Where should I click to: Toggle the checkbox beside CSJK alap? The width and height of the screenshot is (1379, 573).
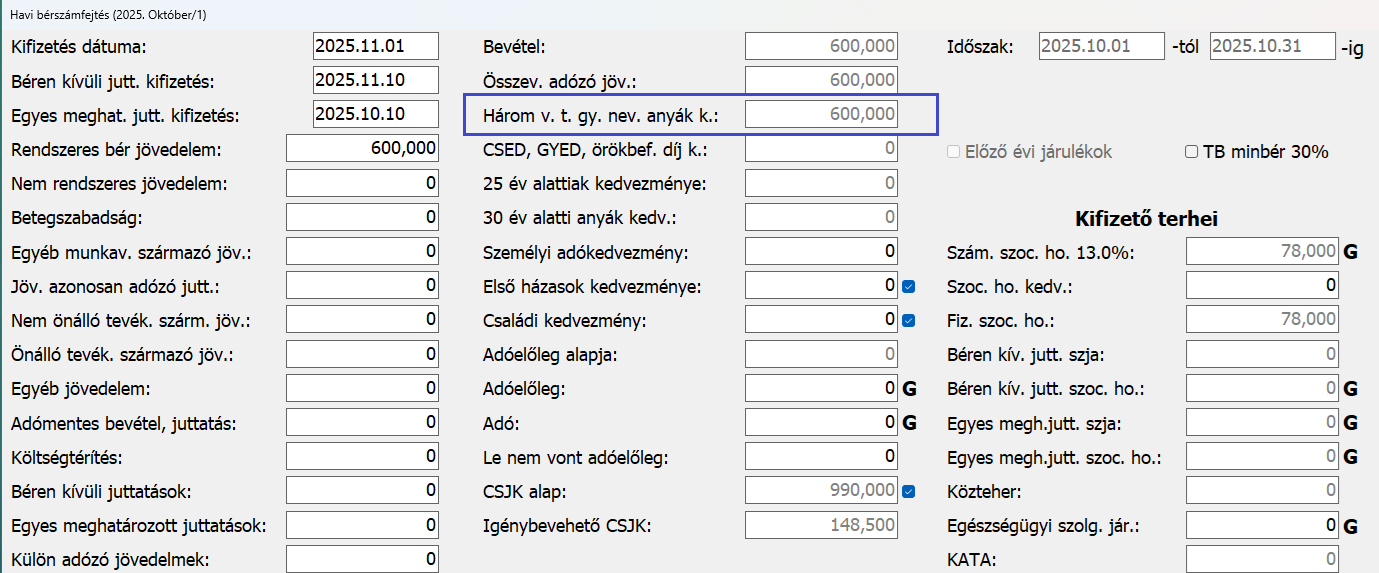(908, 491)
